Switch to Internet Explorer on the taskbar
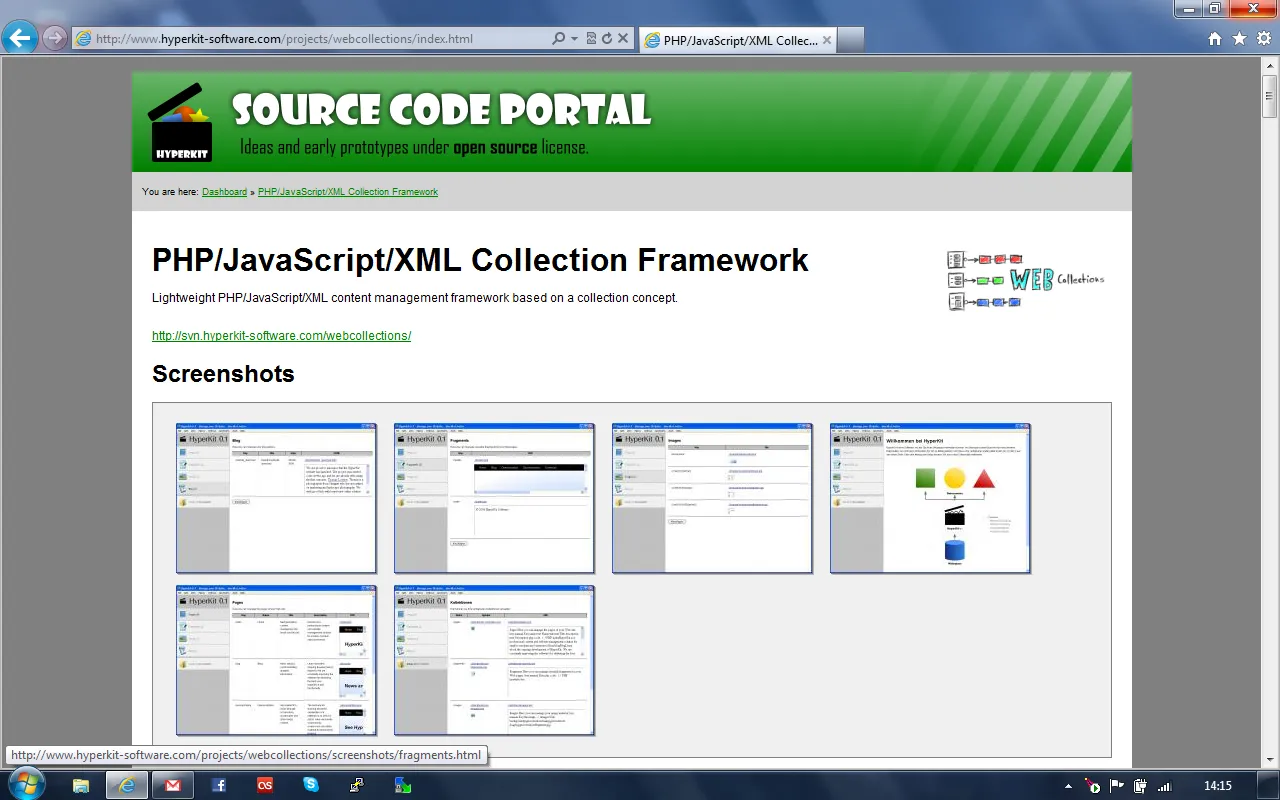1280x800 pixels. 127,786
